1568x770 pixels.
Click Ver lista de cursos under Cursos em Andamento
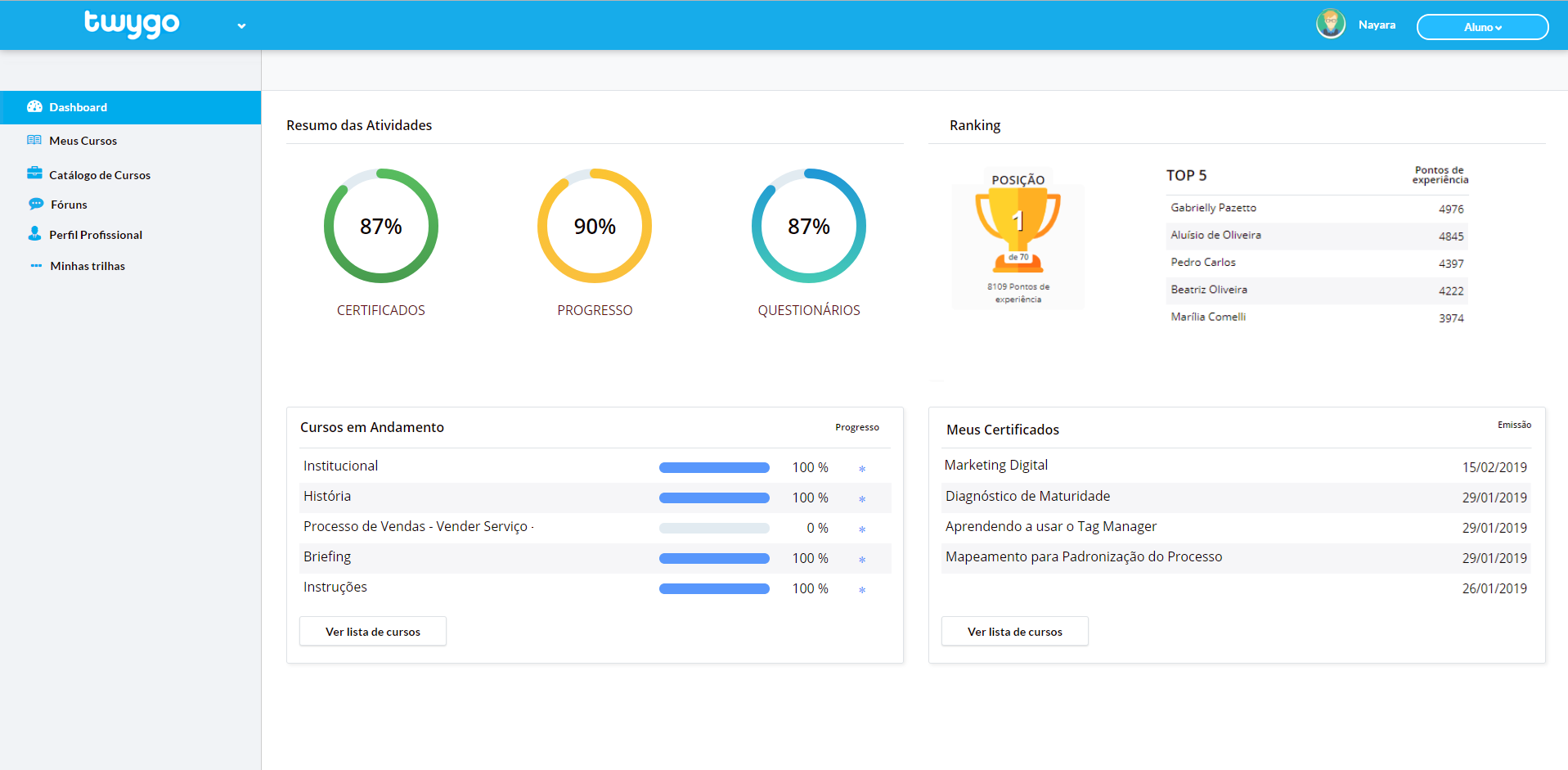click(373, 632)
